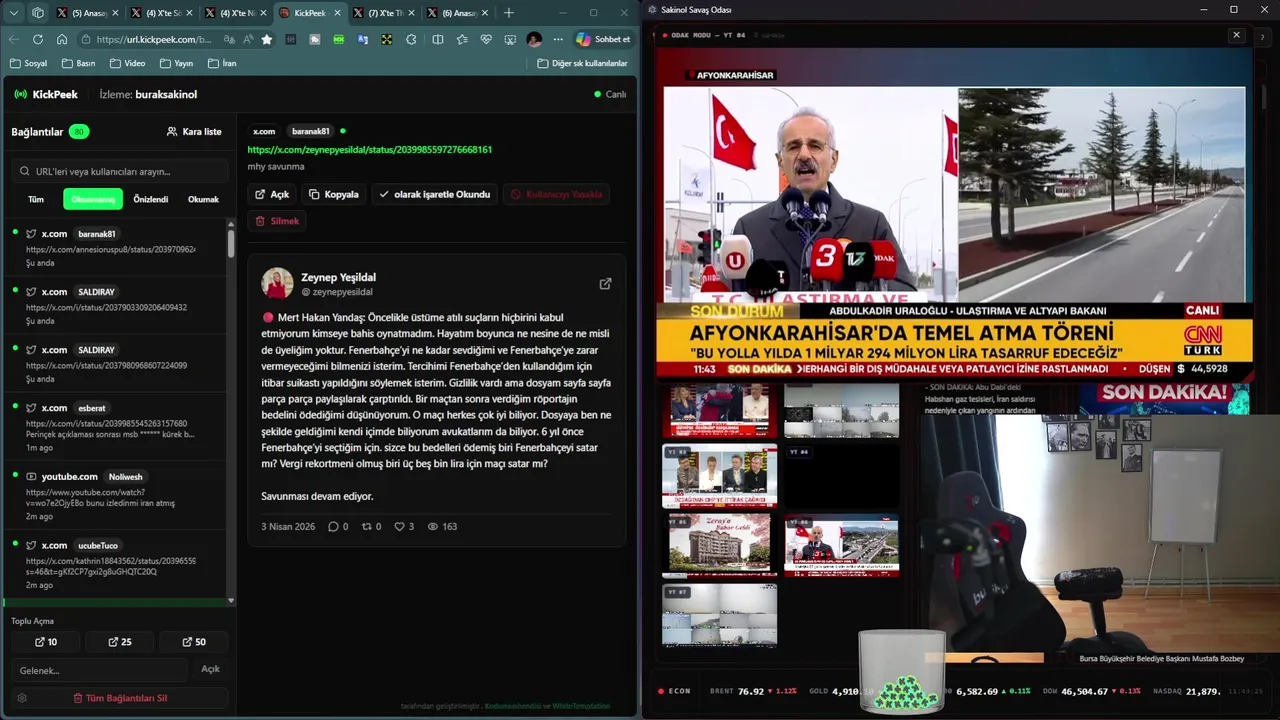Click the views eye icon showing 163
The width and height of the screenshot is (1280, 720).
[x=433, y=527]
